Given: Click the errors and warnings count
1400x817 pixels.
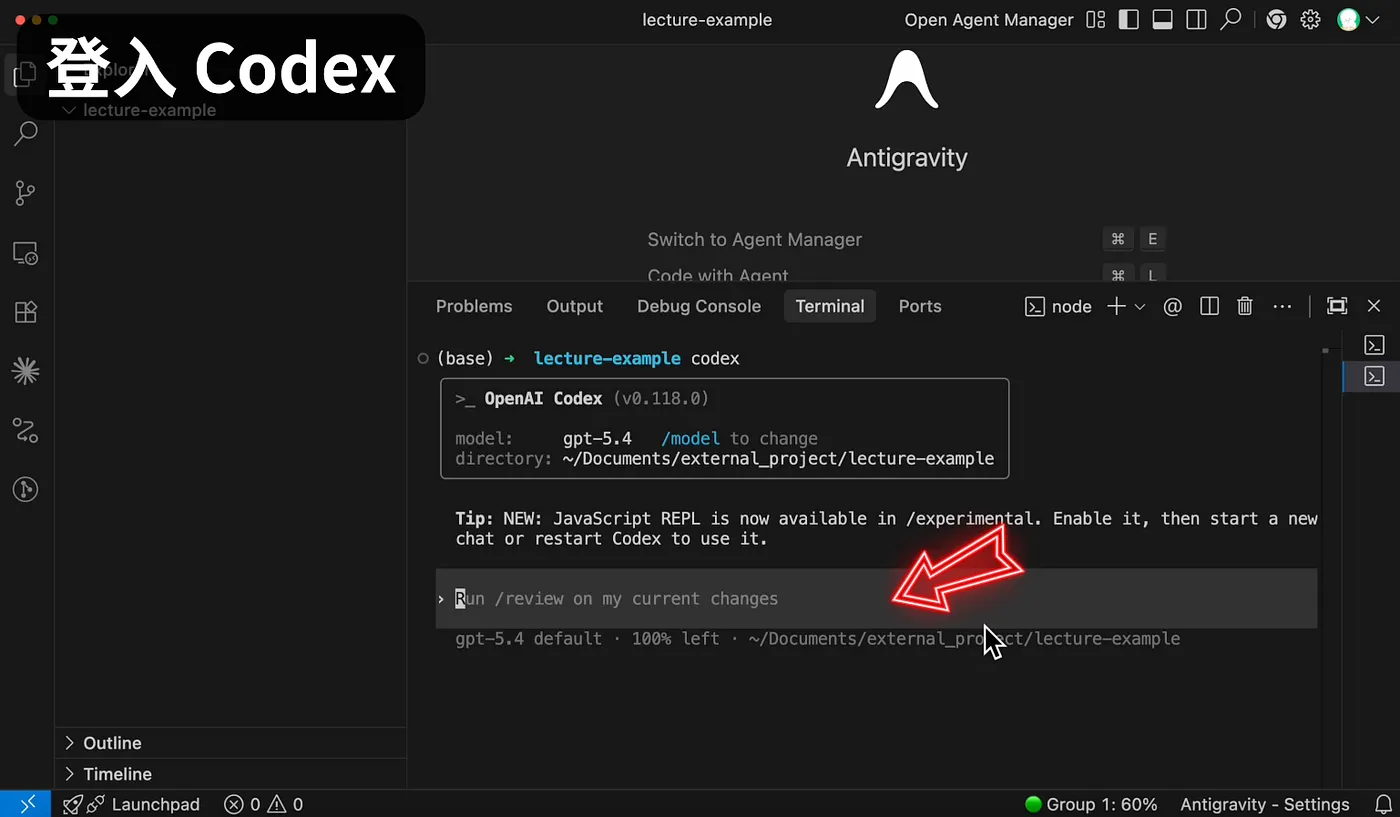Looking at the screenshot, I should (x=264, y=804).
